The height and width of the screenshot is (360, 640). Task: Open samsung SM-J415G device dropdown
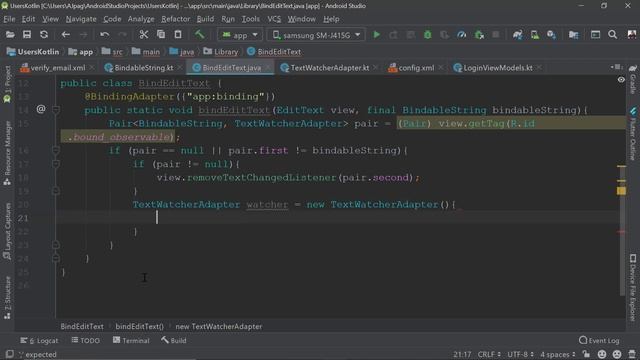tap(316, 35)
